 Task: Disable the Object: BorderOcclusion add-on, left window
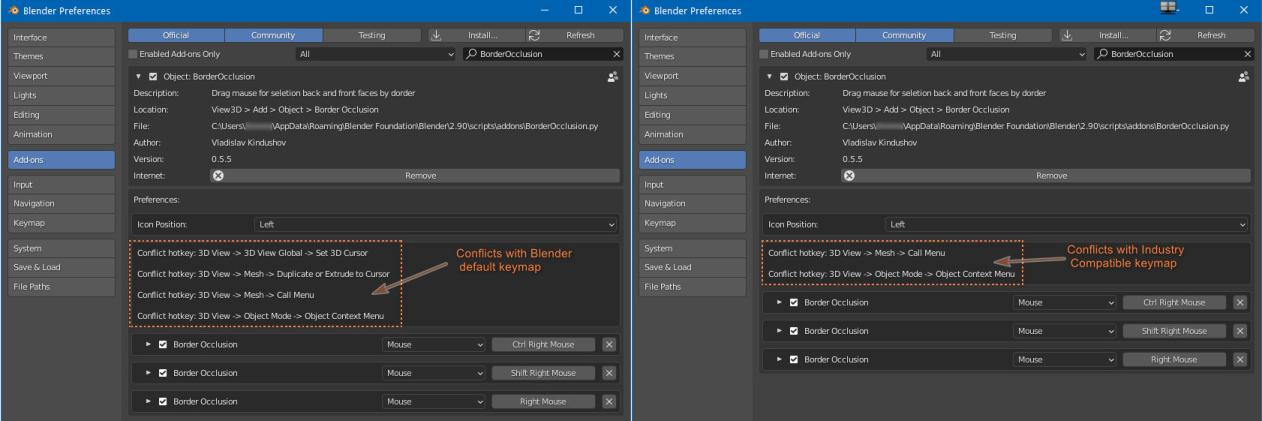click(x=153, y=76)
